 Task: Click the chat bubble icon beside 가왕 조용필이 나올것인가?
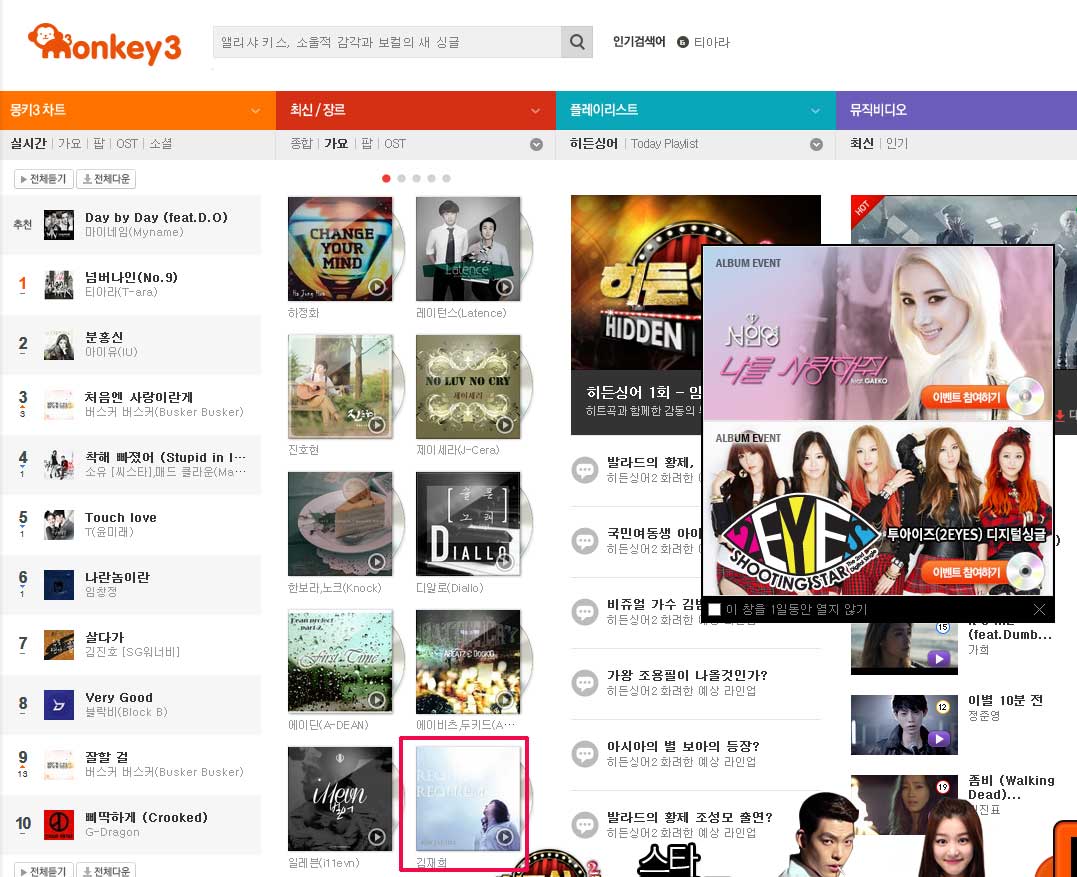(585, 683)
